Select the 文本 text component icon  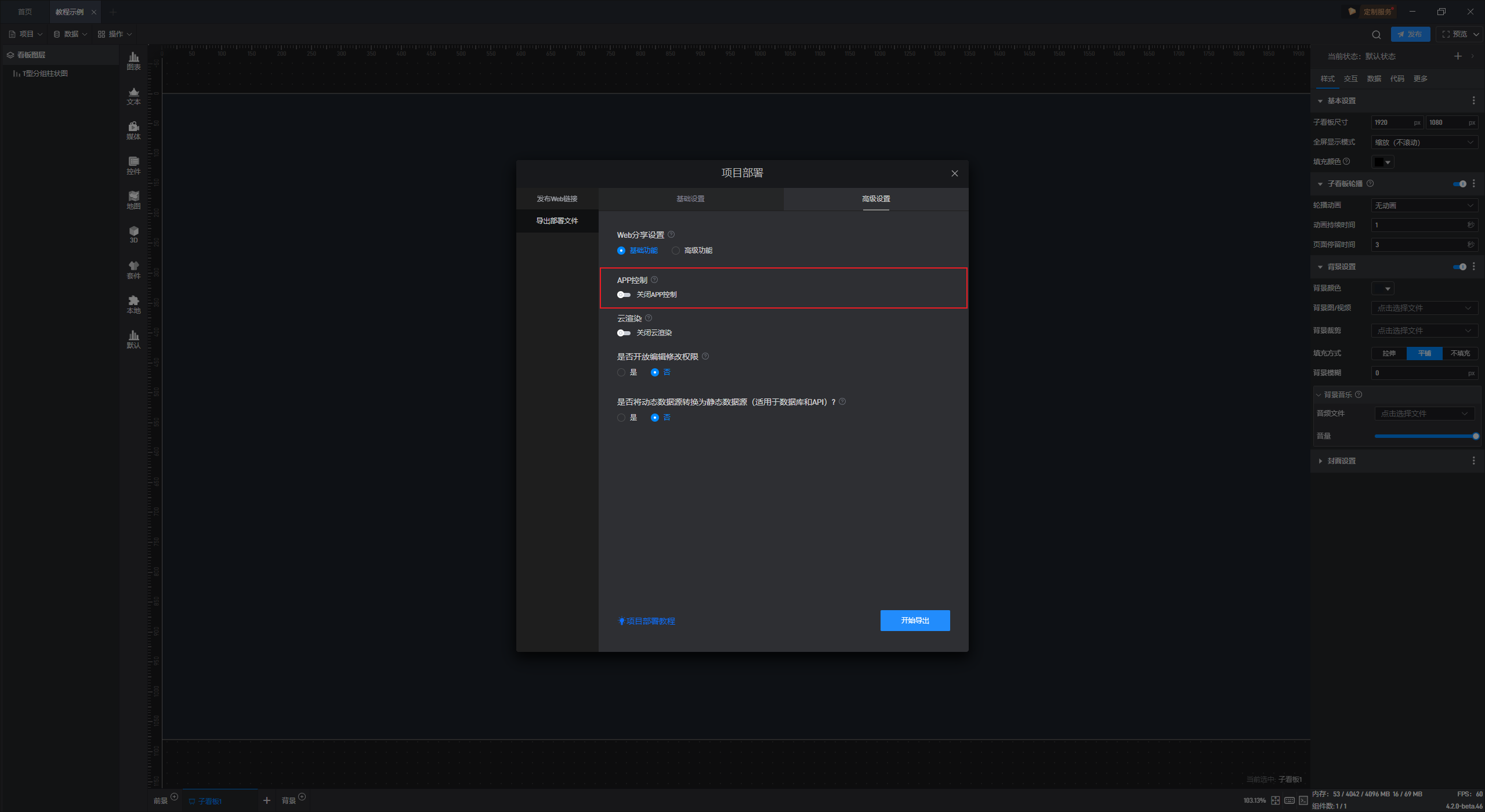(x=133, y=95)
